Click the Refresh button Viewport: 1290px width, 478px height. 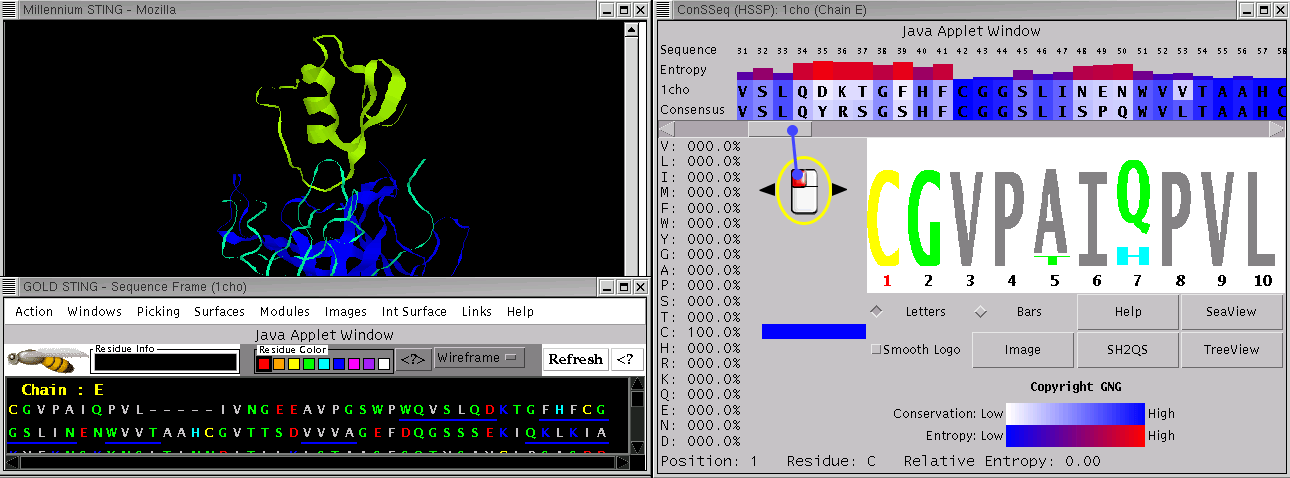pos(576,359)
